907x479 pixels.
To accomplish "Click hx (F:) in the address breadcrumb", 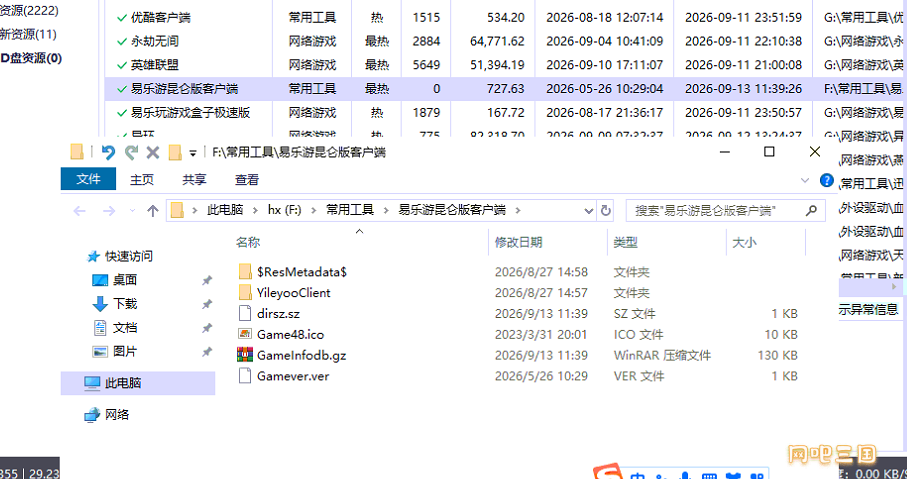I will coord(284,210).
